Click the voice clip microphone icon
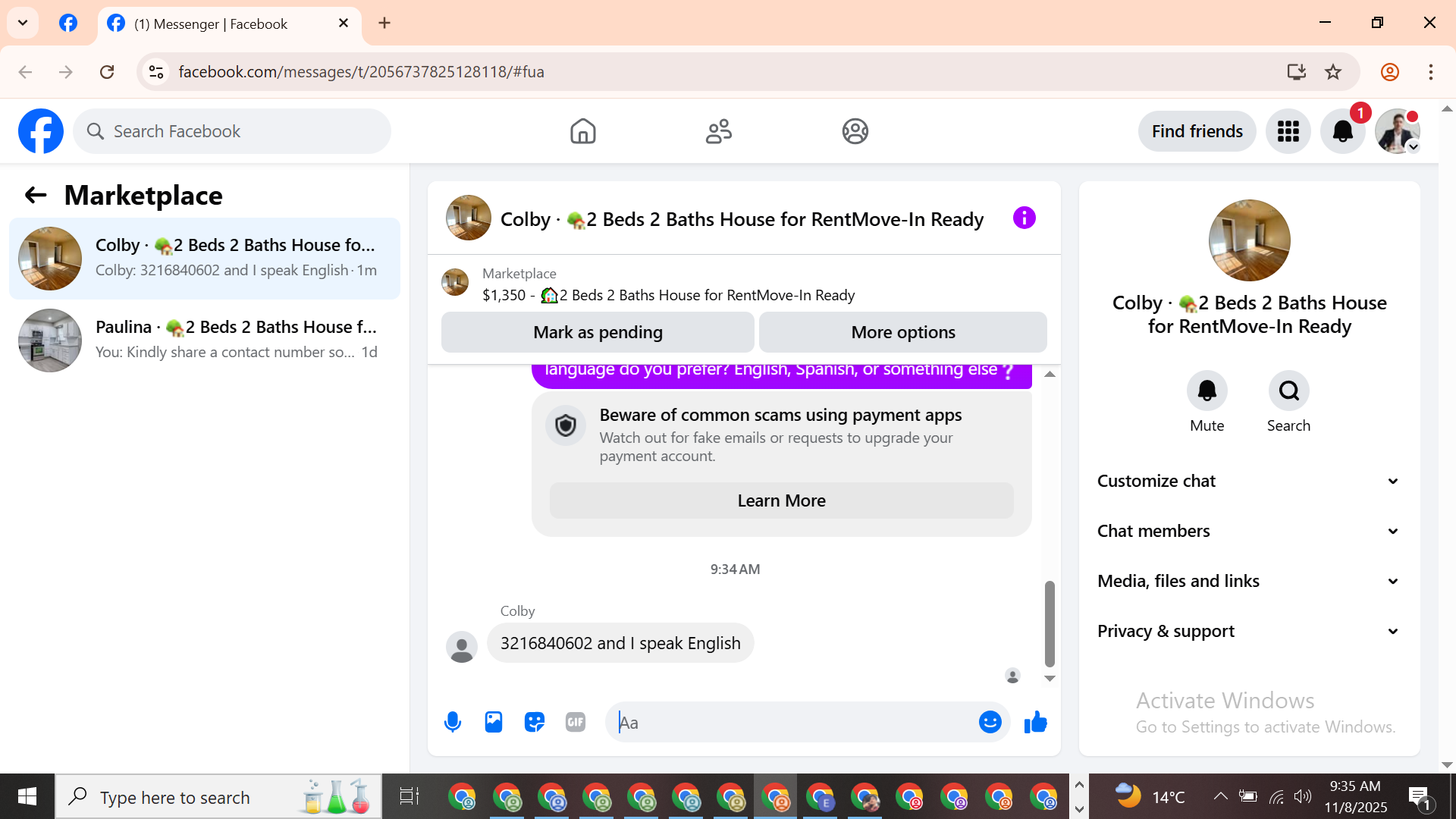Image resolution: width=1456 pixels, height=819 pixels. pyautogui.click(x=453, y=722)
